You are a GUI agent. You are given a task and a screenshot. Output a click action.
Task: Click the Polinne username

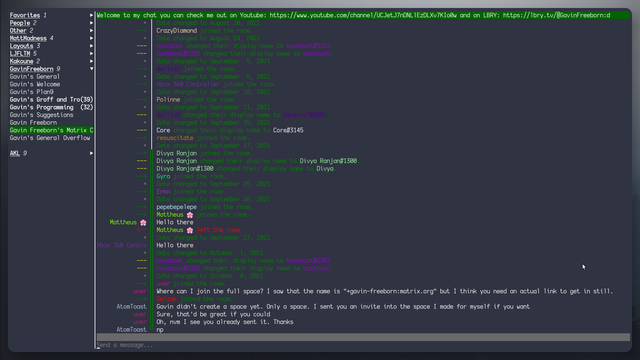[x=168, y=100]
